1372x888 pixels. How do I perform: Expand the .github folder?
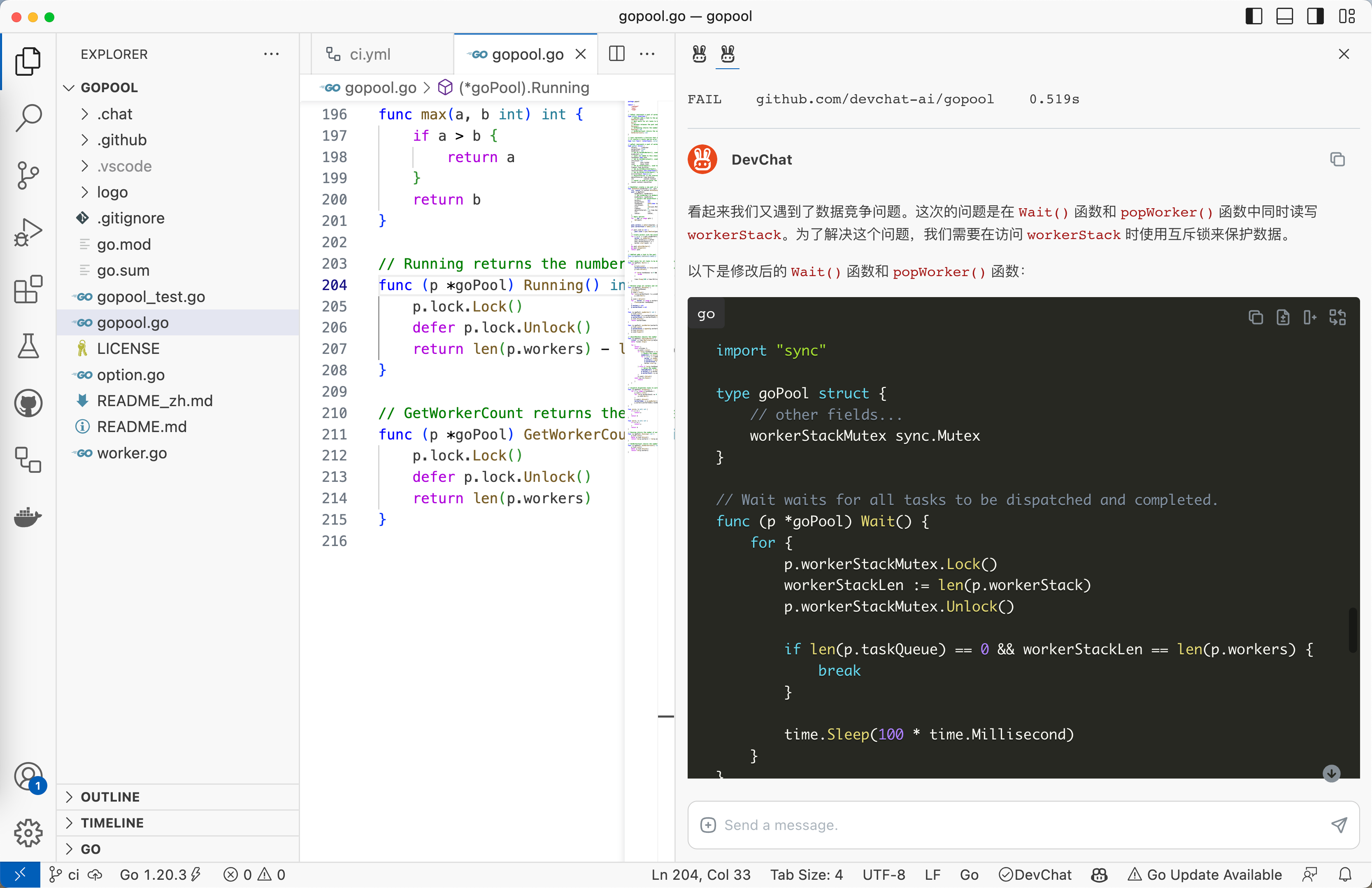tap(122, 140)
